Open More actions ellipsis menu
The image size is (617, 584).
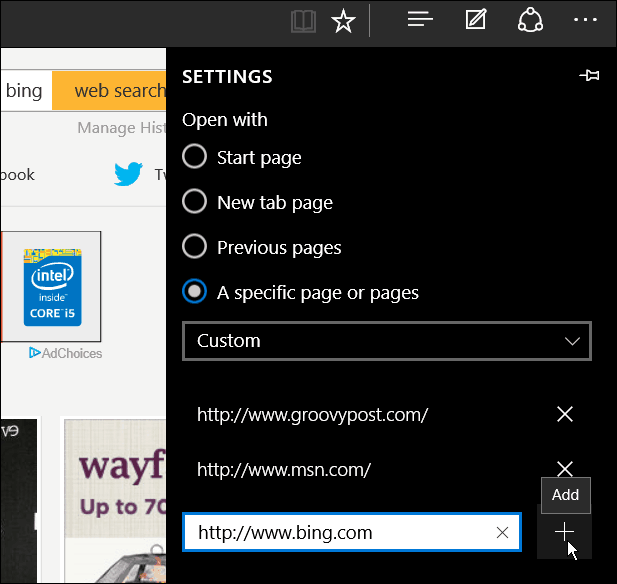586,19
